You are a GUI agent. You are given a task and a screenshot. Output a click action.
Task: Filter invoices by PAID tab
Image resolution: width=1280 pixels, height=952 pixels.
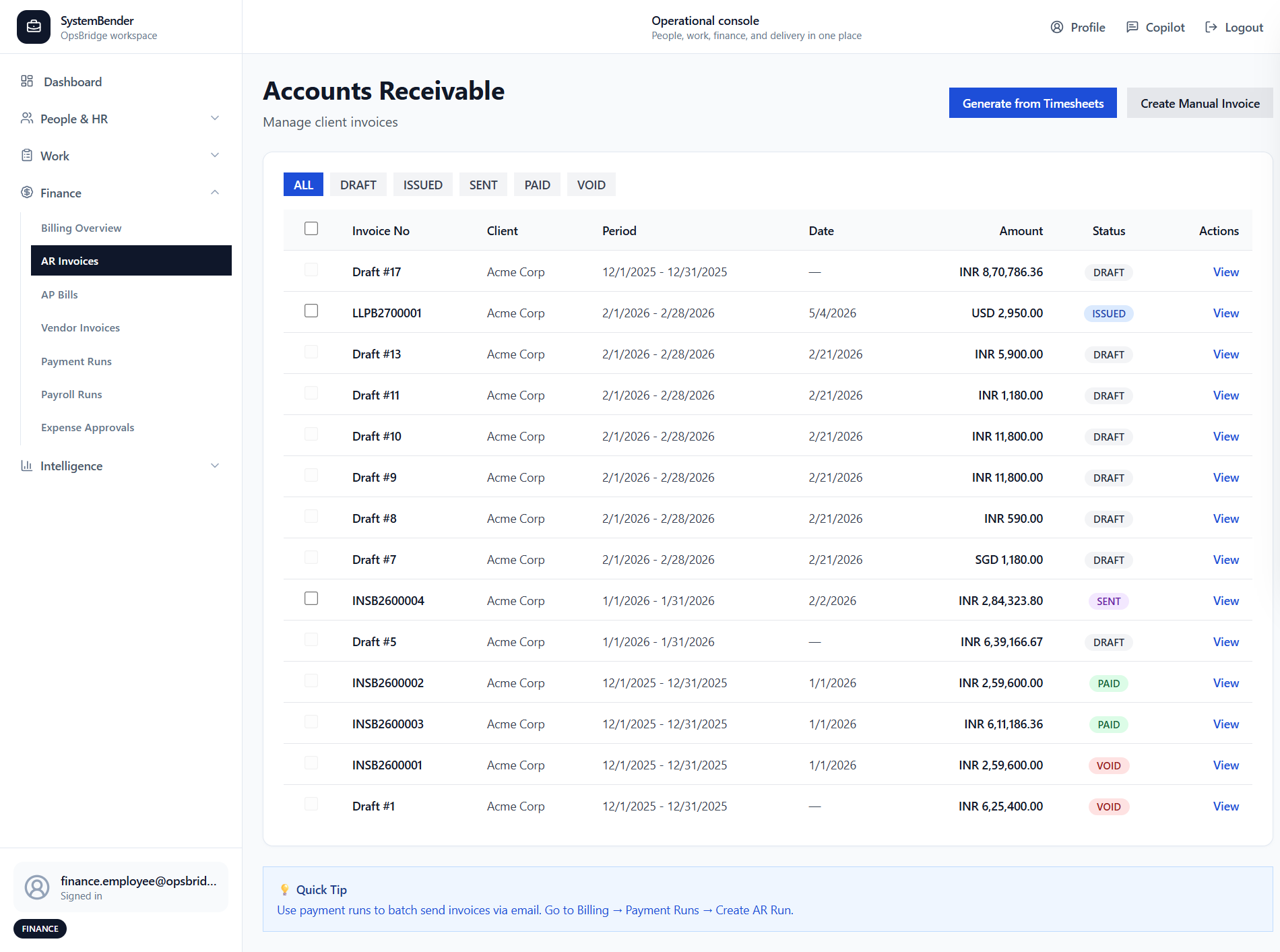[x=538, y=185]
